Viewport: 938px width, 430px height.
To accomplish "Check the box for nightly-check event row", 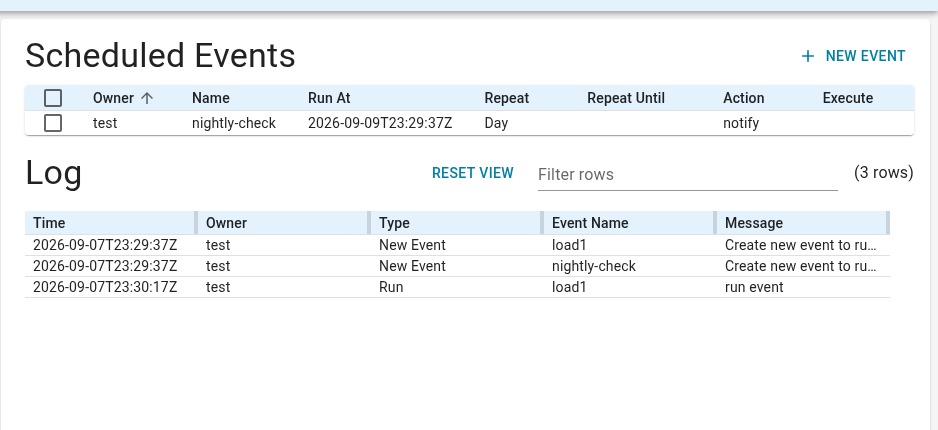I will (x=53, y=123).
